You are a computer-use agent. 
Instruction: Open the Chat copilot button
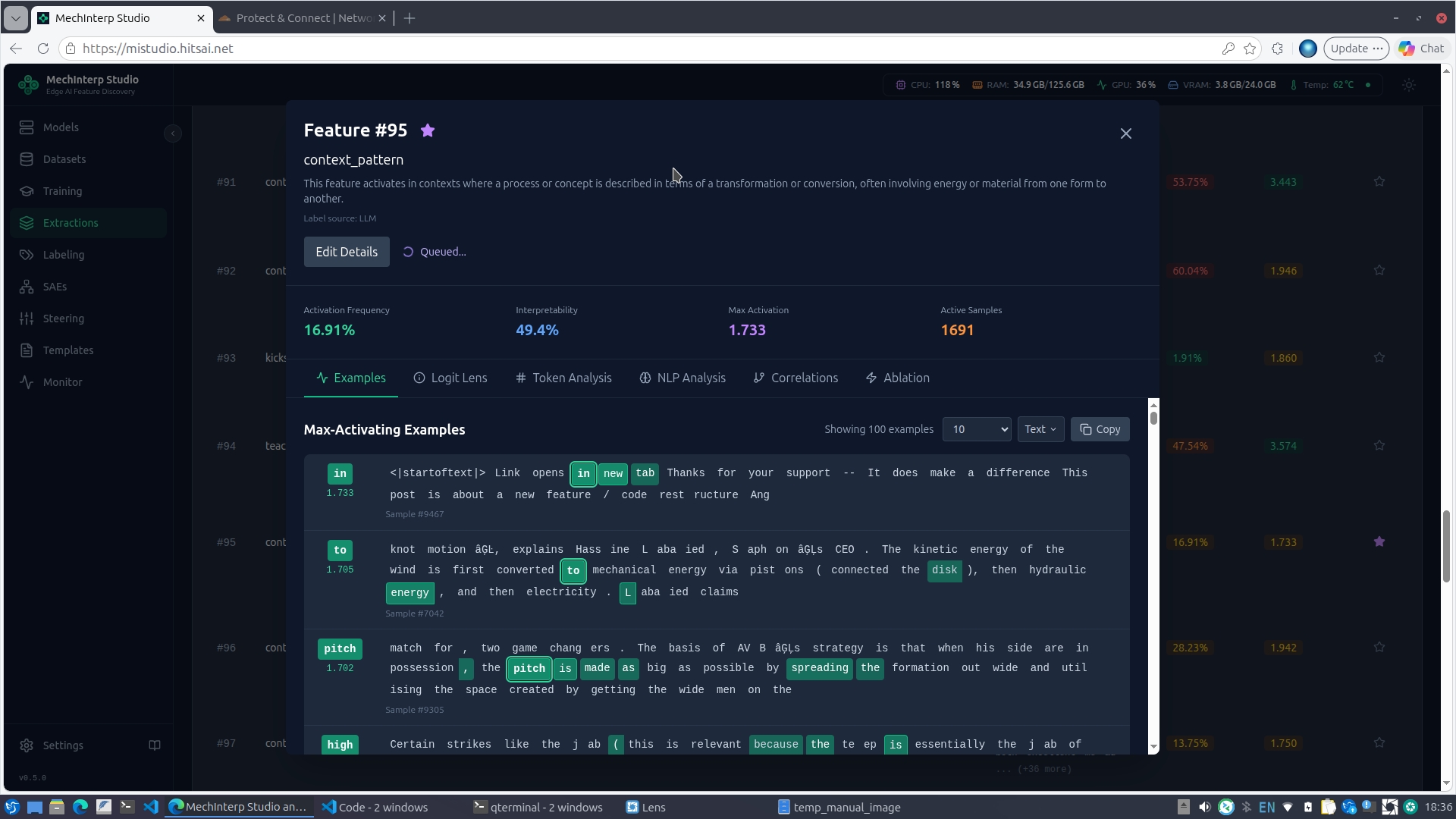[1422, 49]
